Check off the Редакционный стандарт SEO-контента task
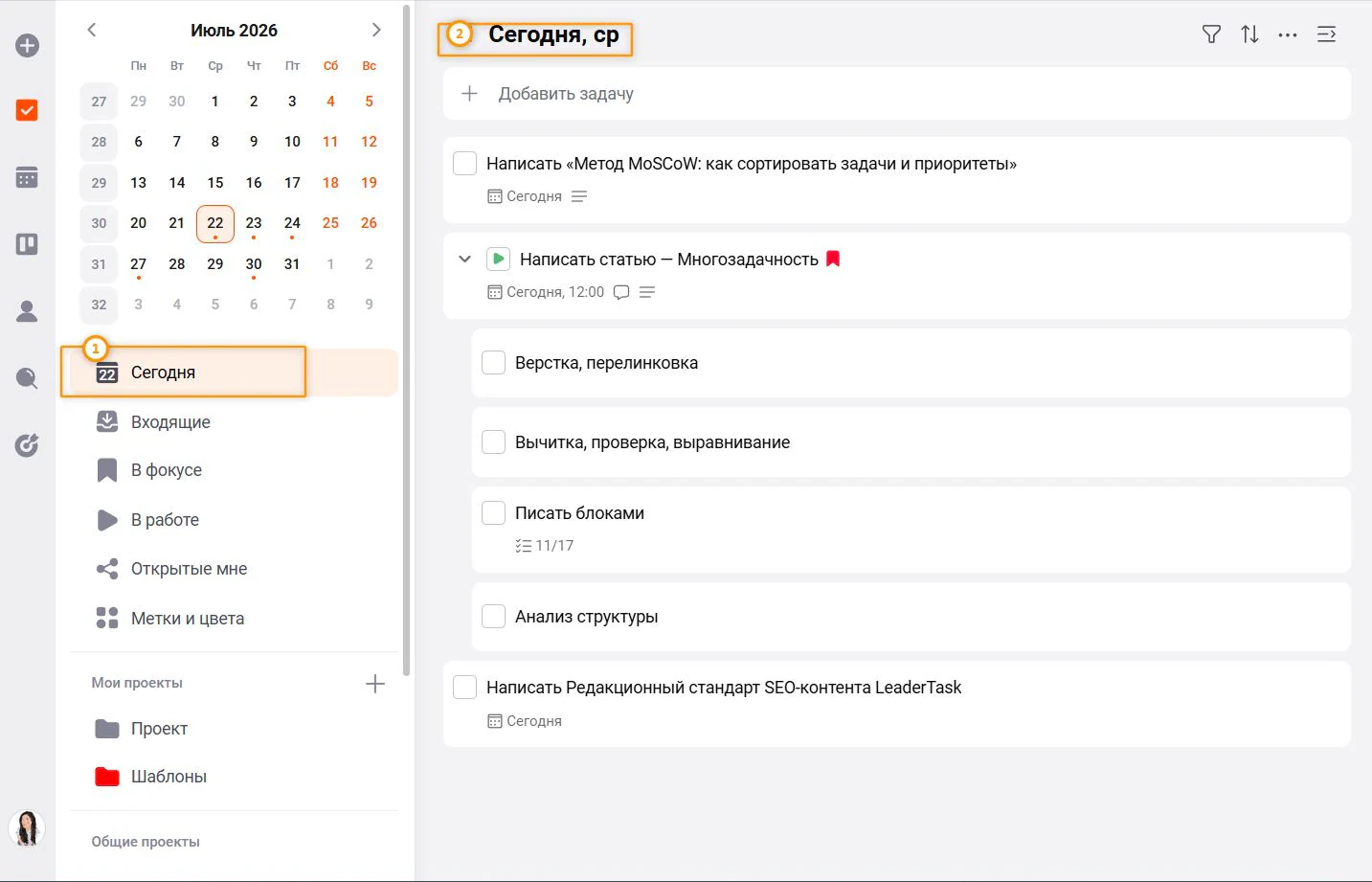 click(x=464, y=687)
